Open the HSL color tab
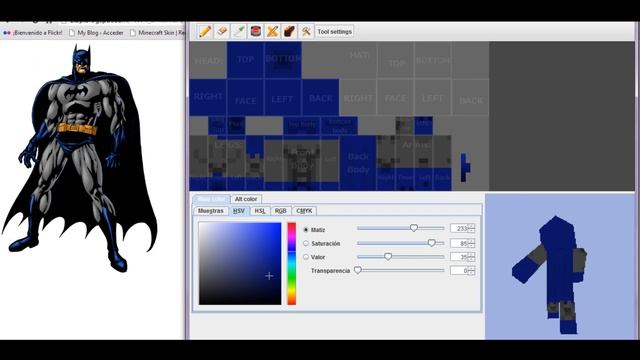The height and width of the screenshot is (360, 640). (x=260, y=211)
